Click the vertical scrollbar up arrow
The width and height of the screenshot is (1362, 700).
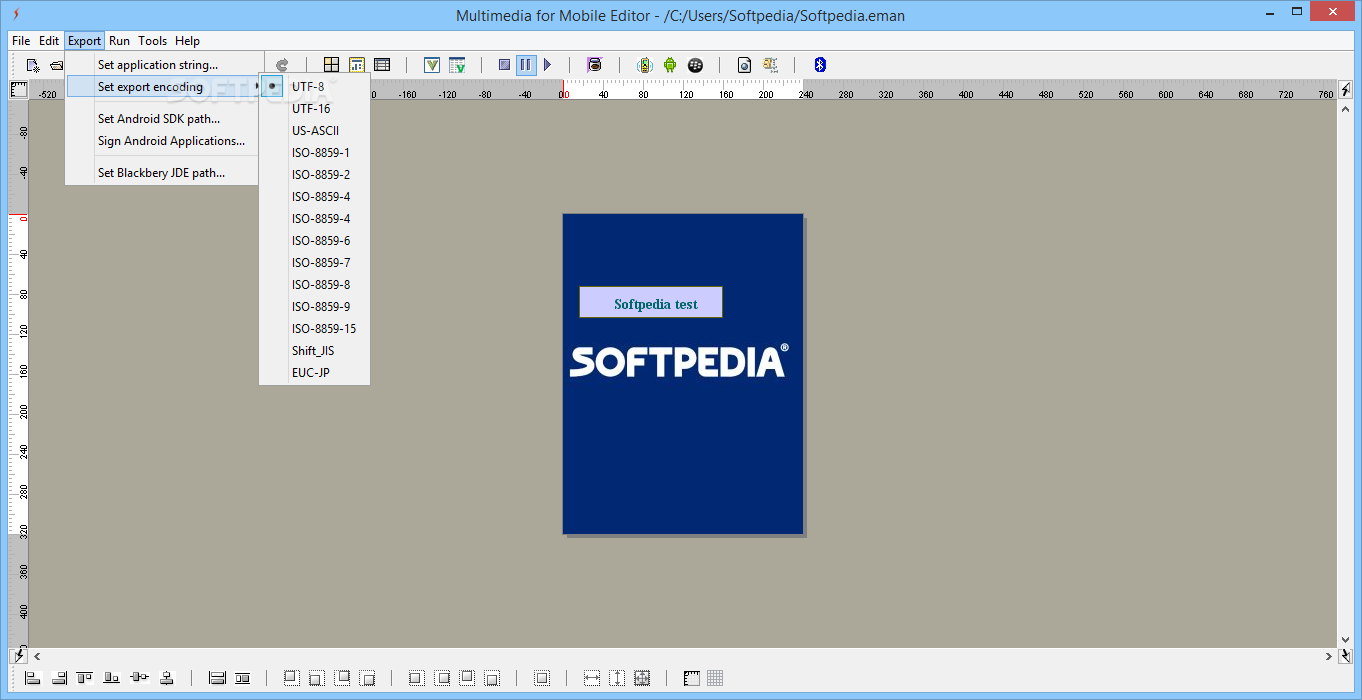(1345, 108)
